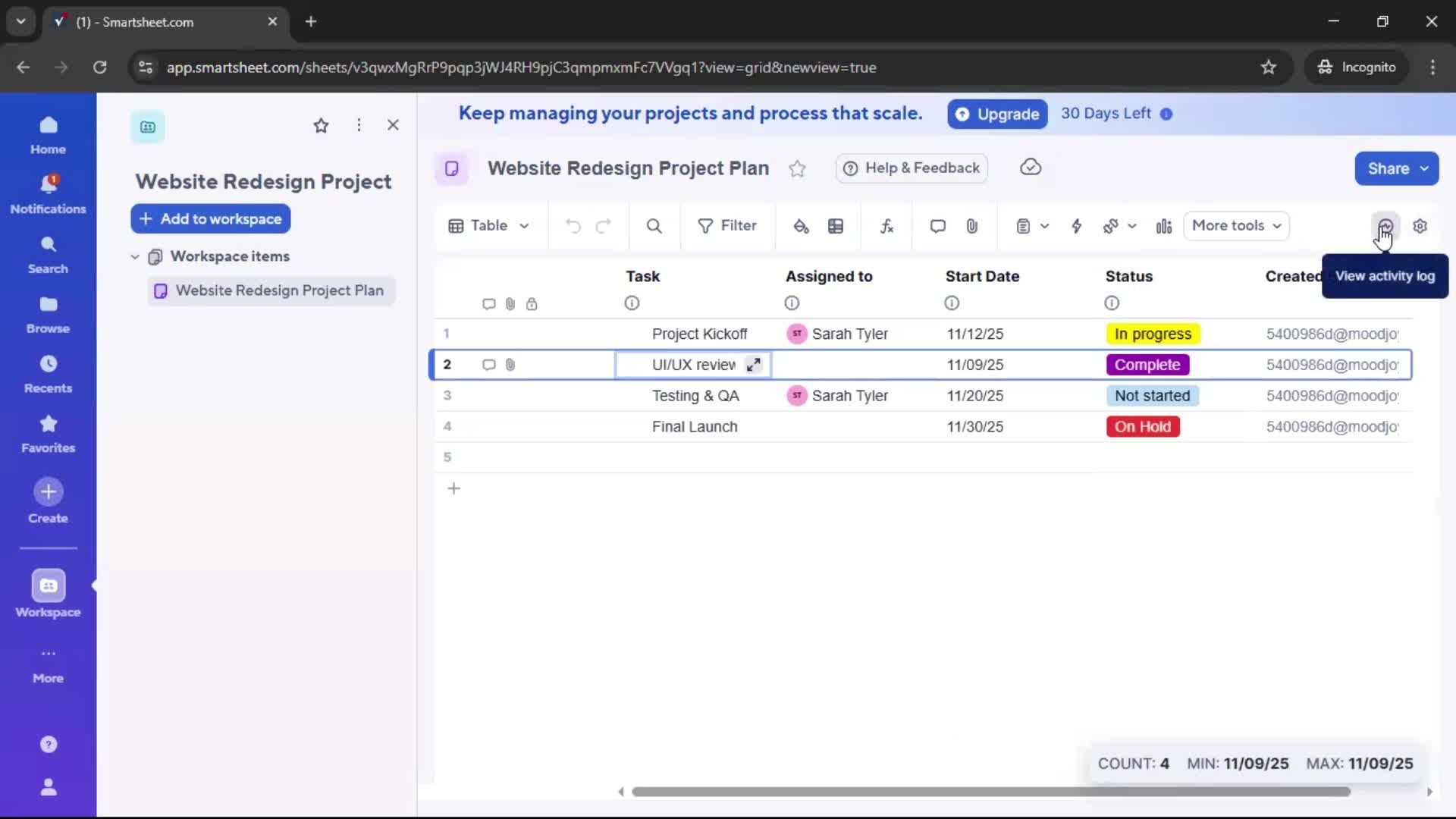Switch to the Smartsheet browser tab
The image size is (1456, 819).
point(152,22)
